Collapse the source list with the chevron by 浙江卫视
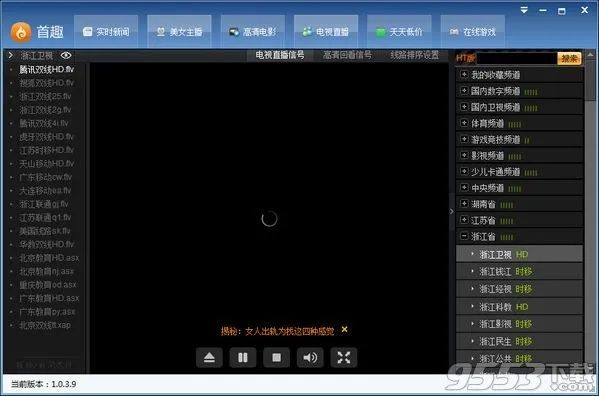The image size is (599, 396). click(11, 56)
